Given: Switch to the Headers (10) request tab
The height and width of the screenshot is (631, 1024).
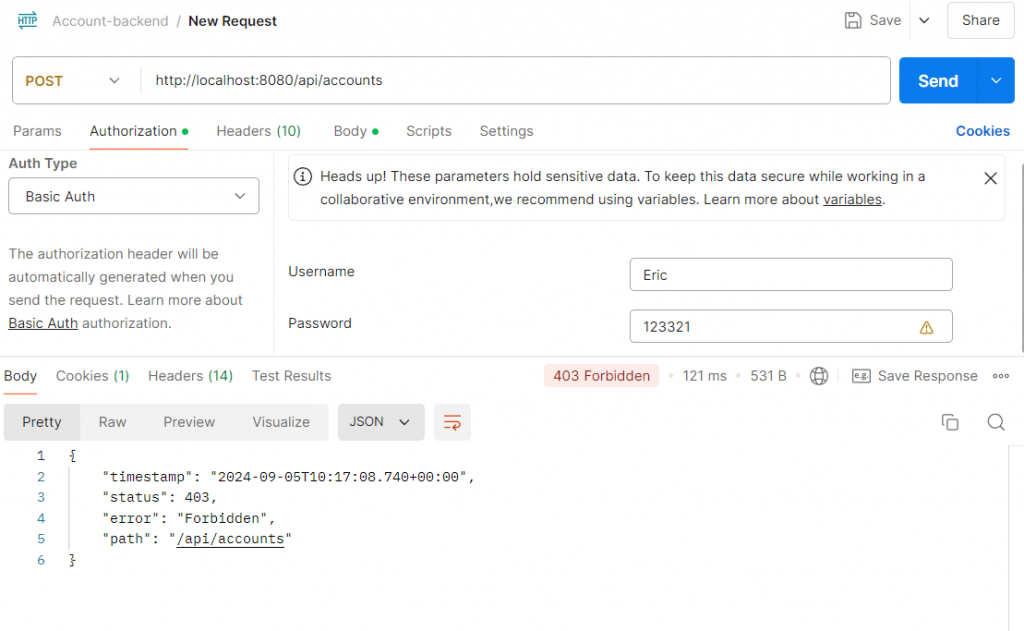Looking at the screenshot, I should [x=258, y=131].
